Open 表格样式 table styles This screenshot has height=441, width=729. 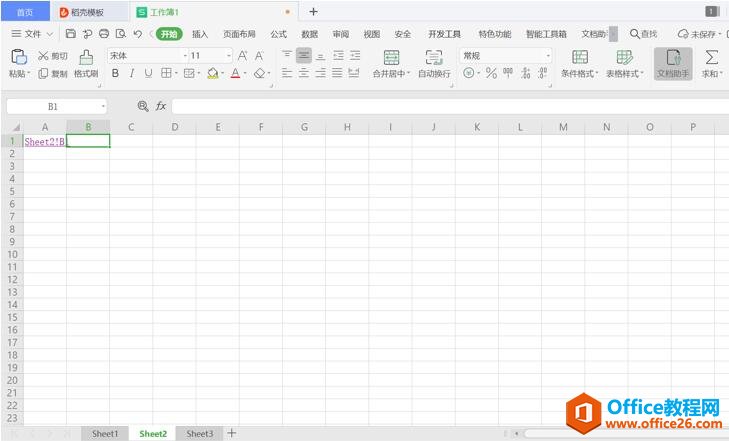pyautogui.click(x=624, y=64)
